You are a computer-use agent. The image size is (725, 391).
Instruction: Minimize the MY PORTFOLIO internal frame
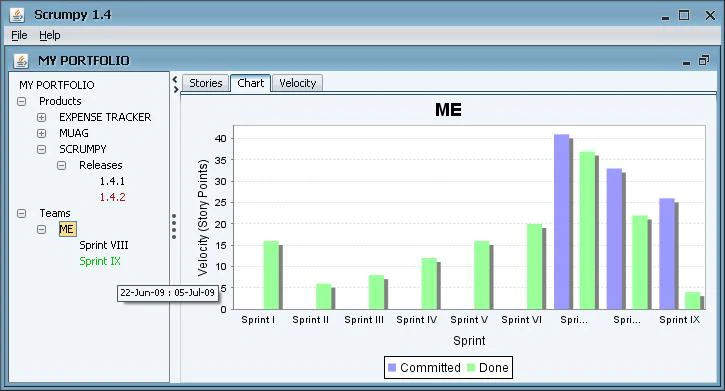pos(687,62)
